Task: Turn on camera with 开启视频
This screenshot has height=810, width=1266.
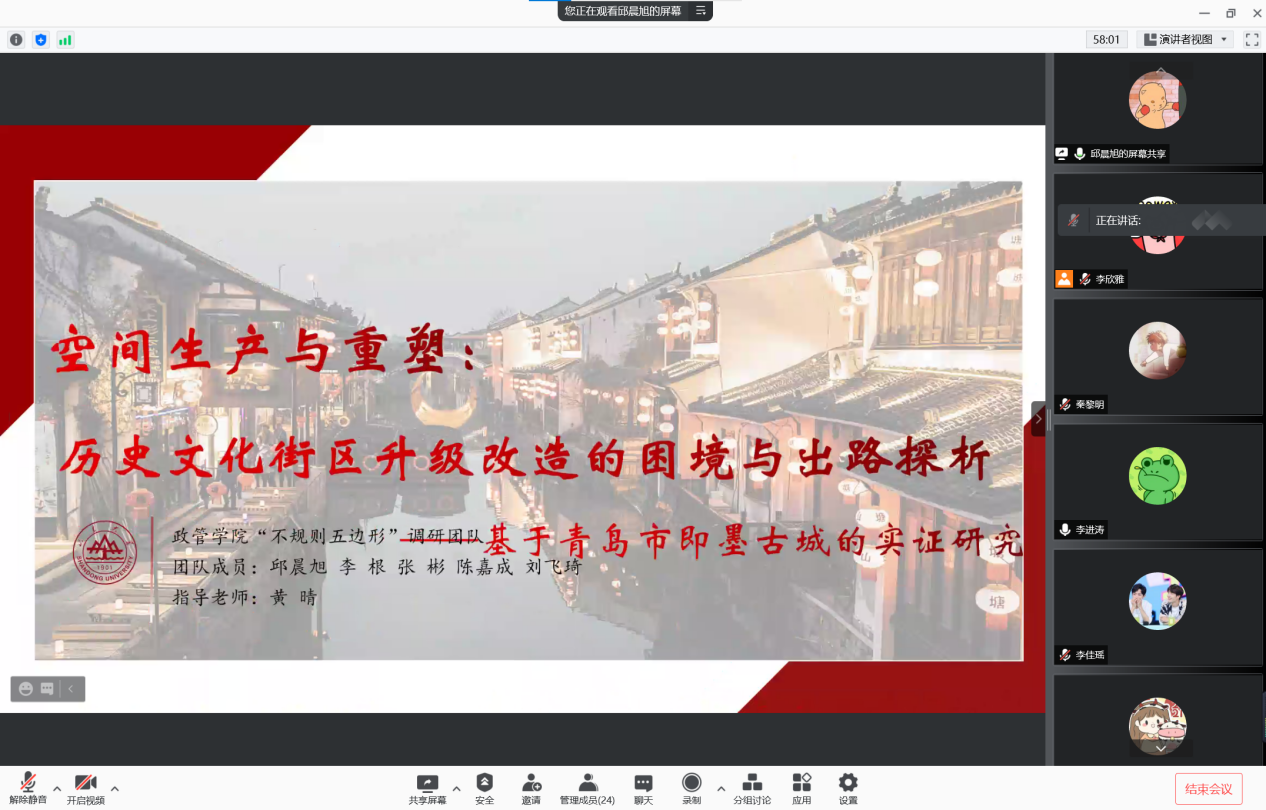Action: [x=85, y=787]
